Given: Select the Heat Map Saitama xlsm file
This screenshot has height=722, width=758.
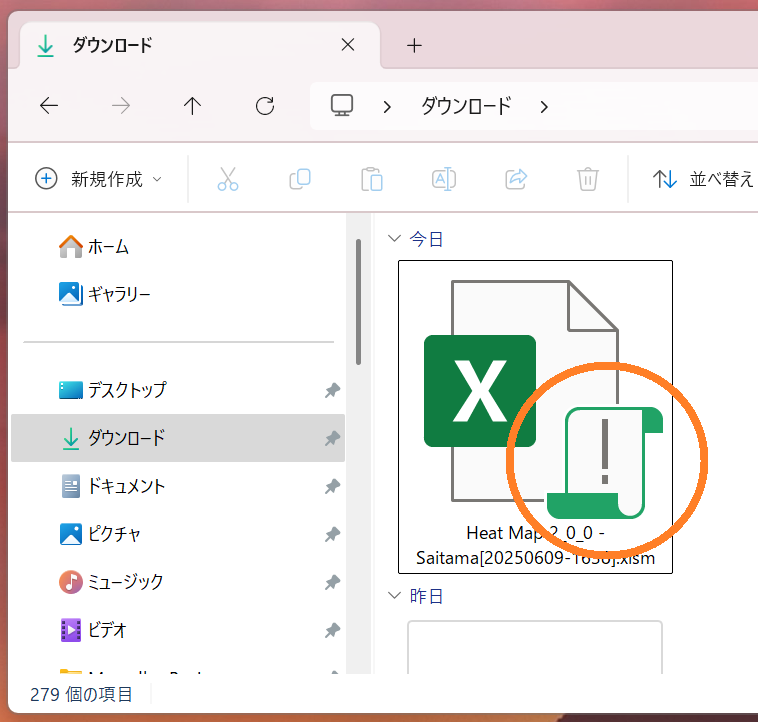Looking at the screenshot, I should (x=535, y=417).
